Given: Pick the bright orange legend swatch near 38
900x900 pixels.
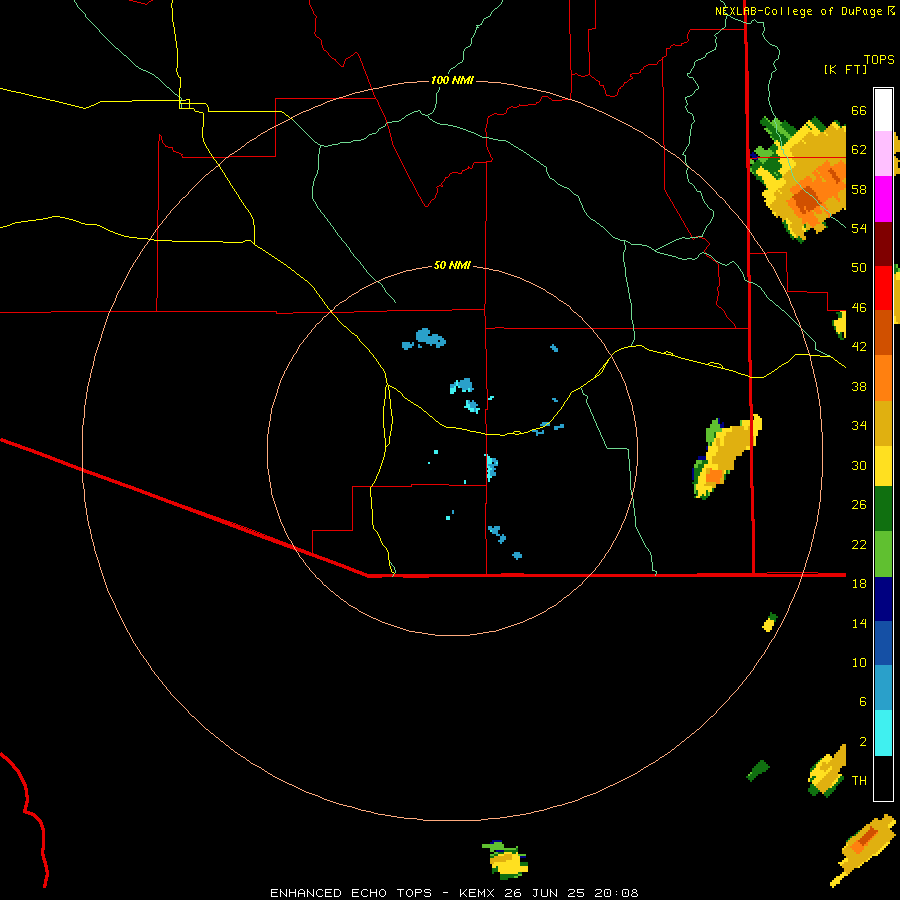Looking at the screenshot, I should tap(883, 378).
